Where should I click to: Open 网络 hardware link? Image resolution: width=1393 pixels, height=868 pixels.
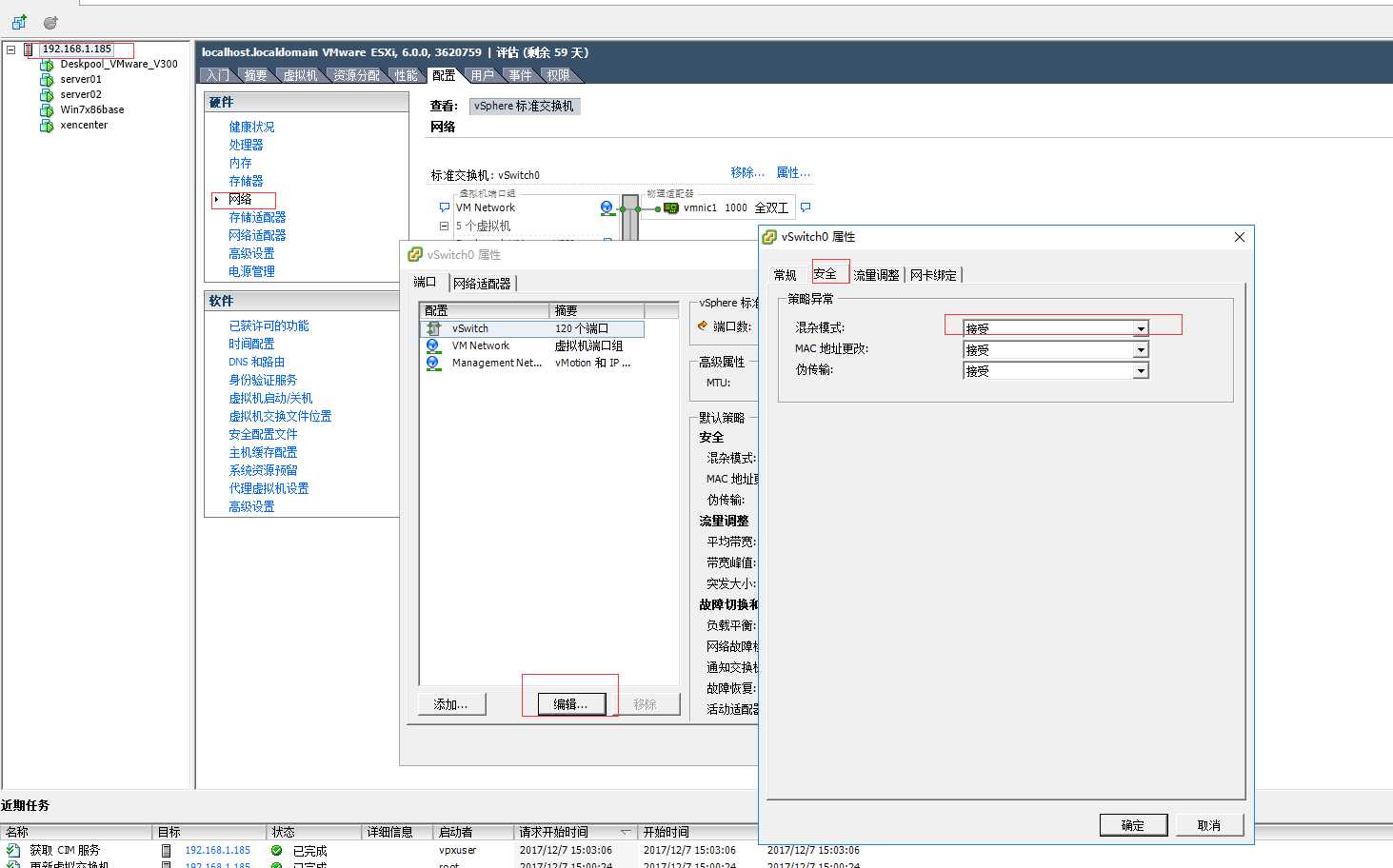(x=240, y=199)
